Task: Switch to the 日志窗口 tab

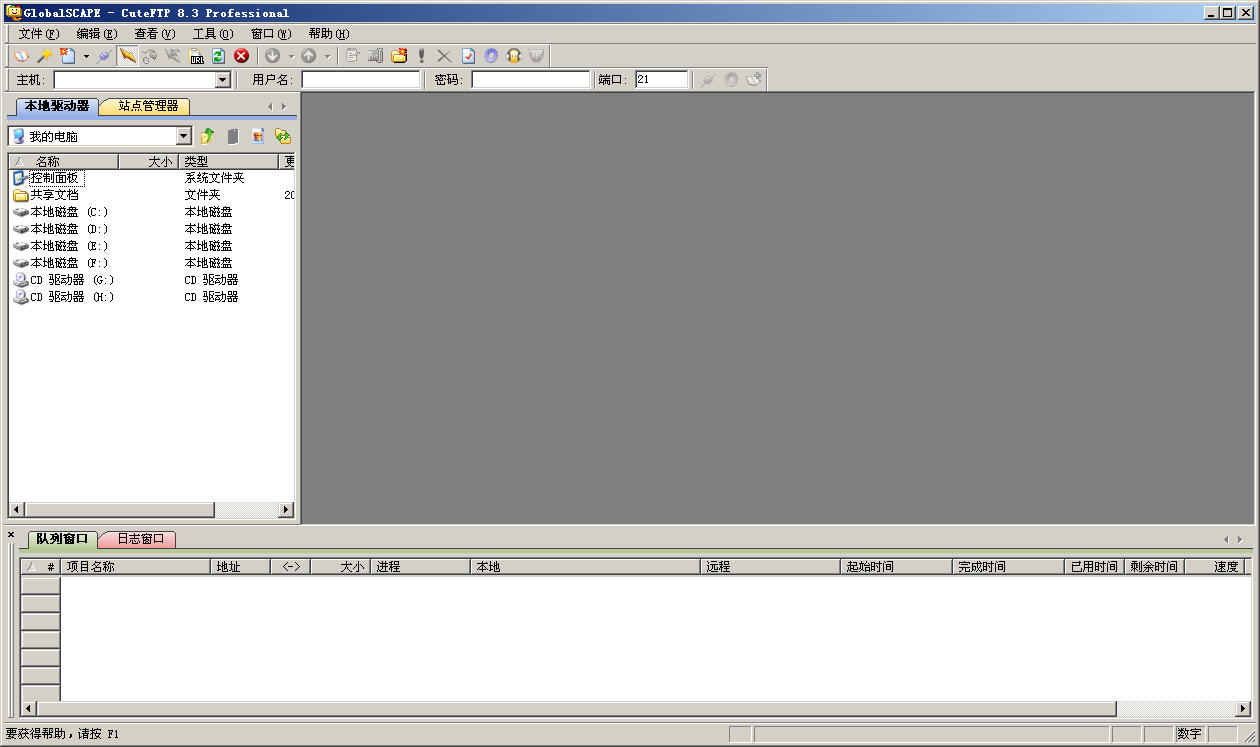Action: pyautogui.click(x=140, y=539)
